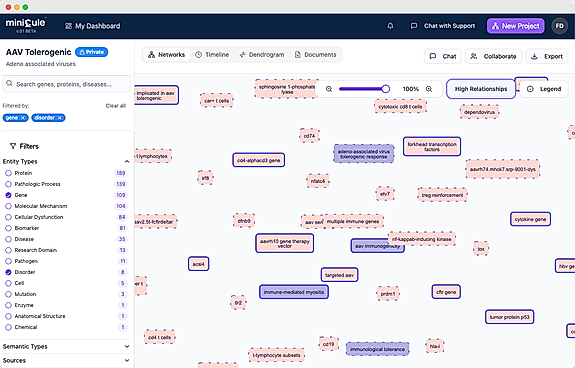Click the zoom out magnifier icon
The height and width of the screenshot is (368, 575).
click(x=329, y=89)
